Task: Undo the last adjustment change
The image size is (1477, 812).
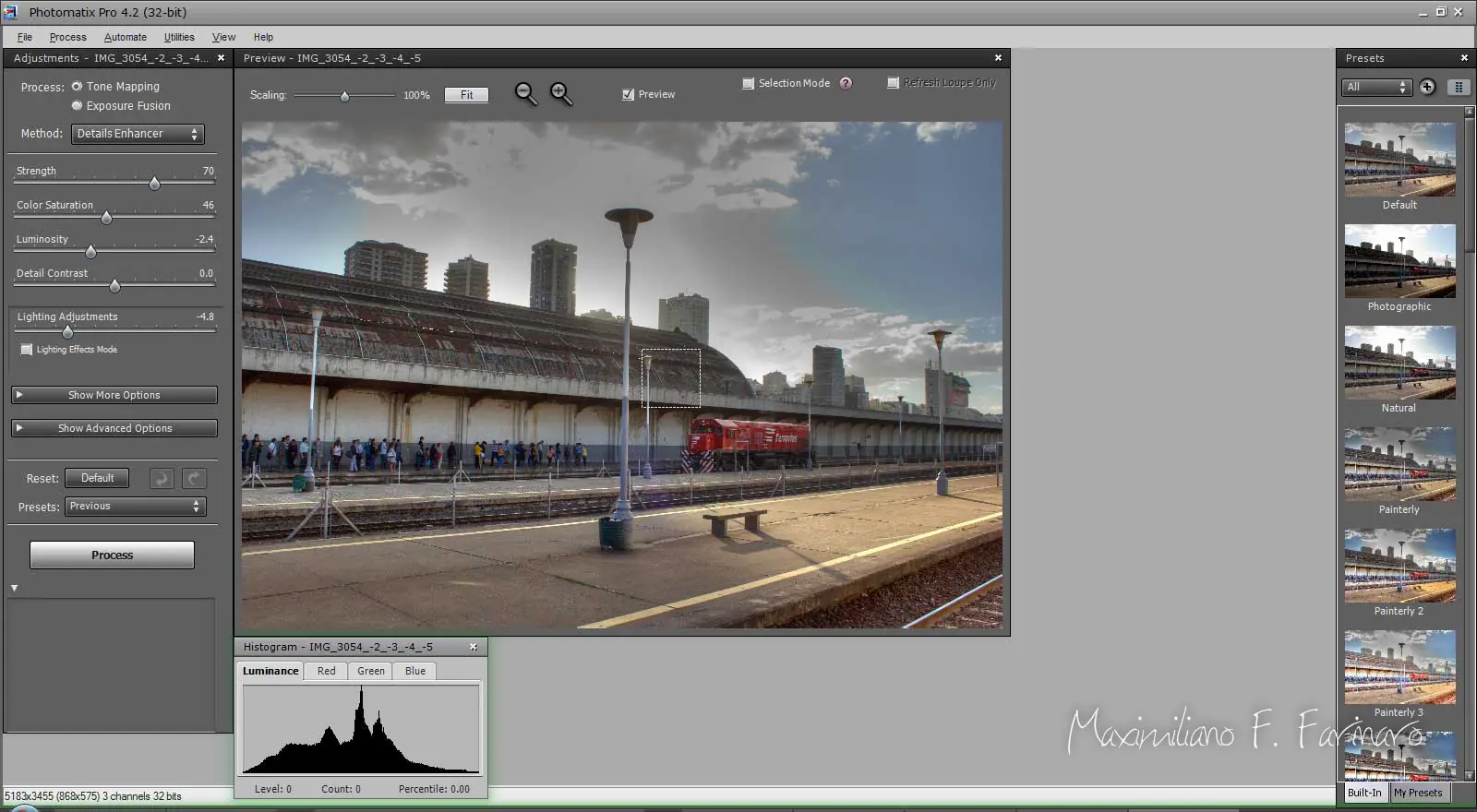Action: point(162,478)
